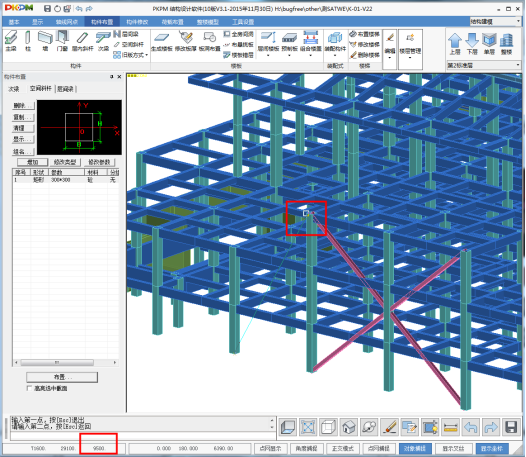Click the section preview thumbnail

click(x=79, y=127)
